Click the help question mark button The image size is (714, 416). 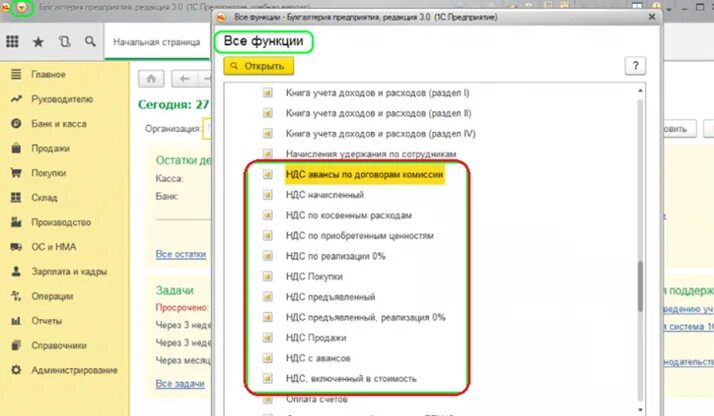coord(635,66)
